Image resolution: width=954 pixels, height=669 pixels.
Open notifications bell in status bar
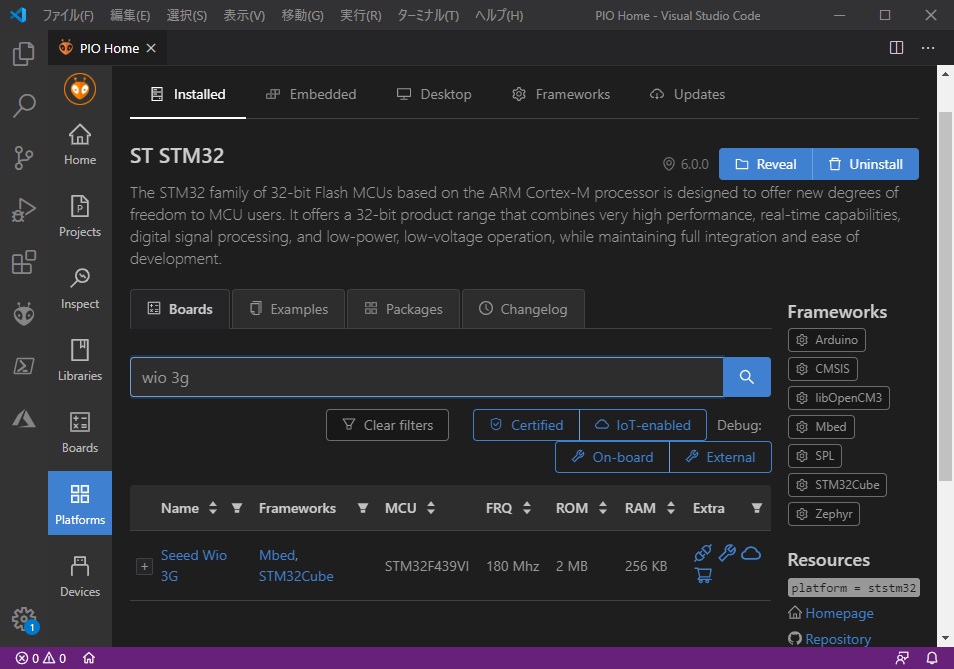click(x=932, y=658)
